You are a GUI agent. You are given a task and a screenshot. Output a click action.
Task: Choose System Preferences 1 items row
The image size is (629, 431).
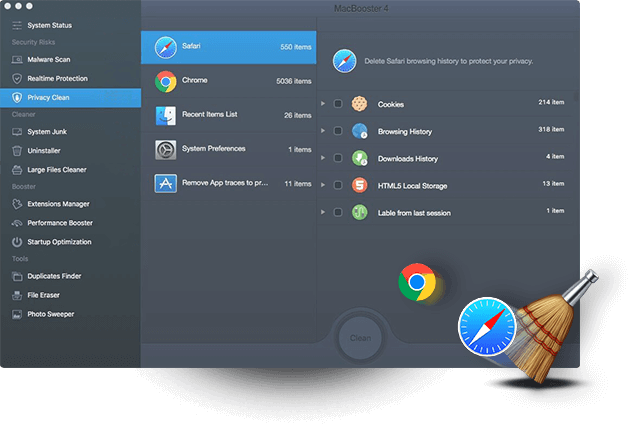[x=229, y=150]
